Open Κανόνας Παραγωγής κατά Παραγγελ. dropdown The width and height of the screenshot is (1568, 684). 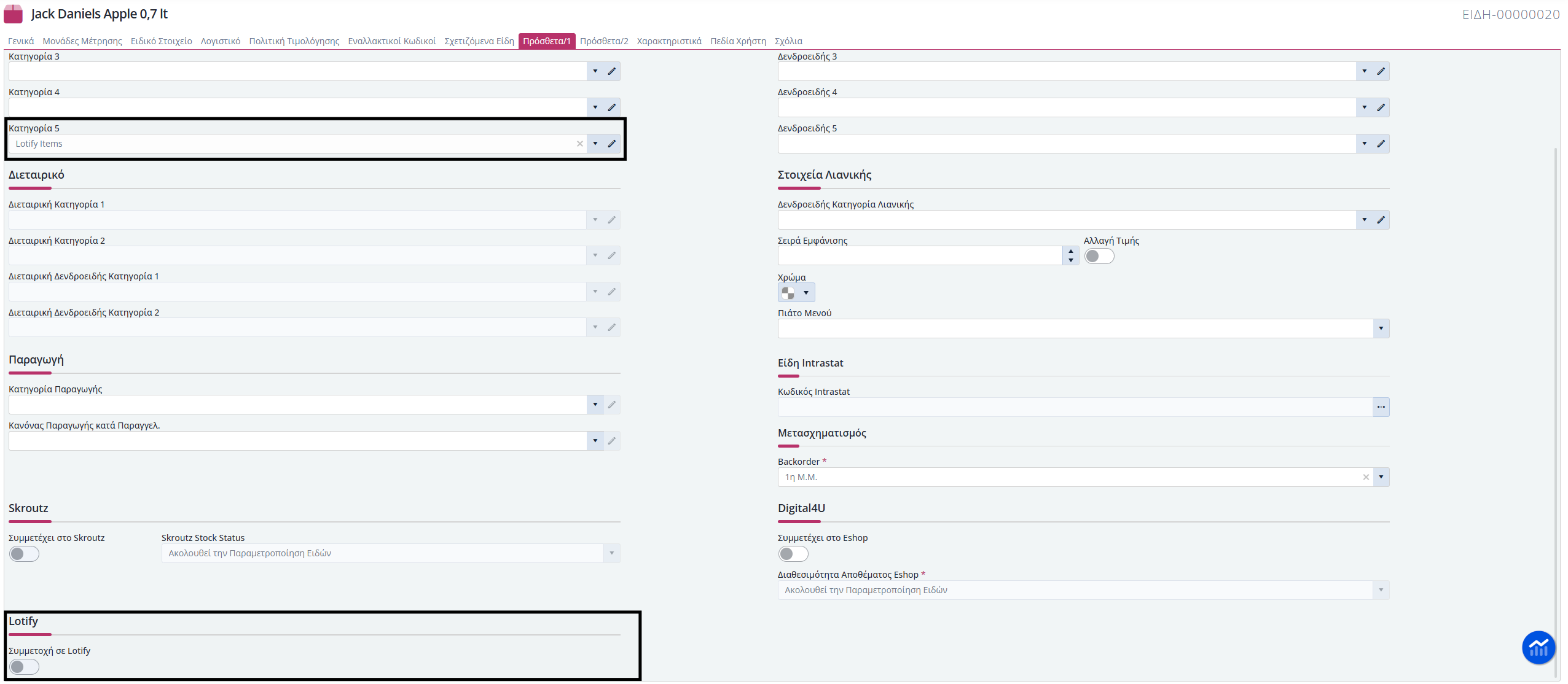tap(595, 441)
